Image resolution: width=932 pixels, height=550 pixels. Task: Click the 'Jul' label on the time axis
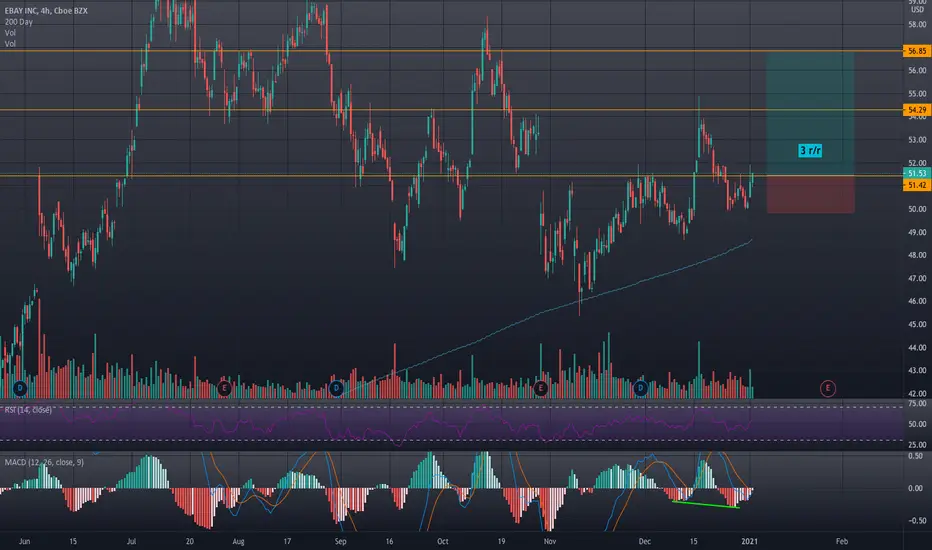(131, 541)
